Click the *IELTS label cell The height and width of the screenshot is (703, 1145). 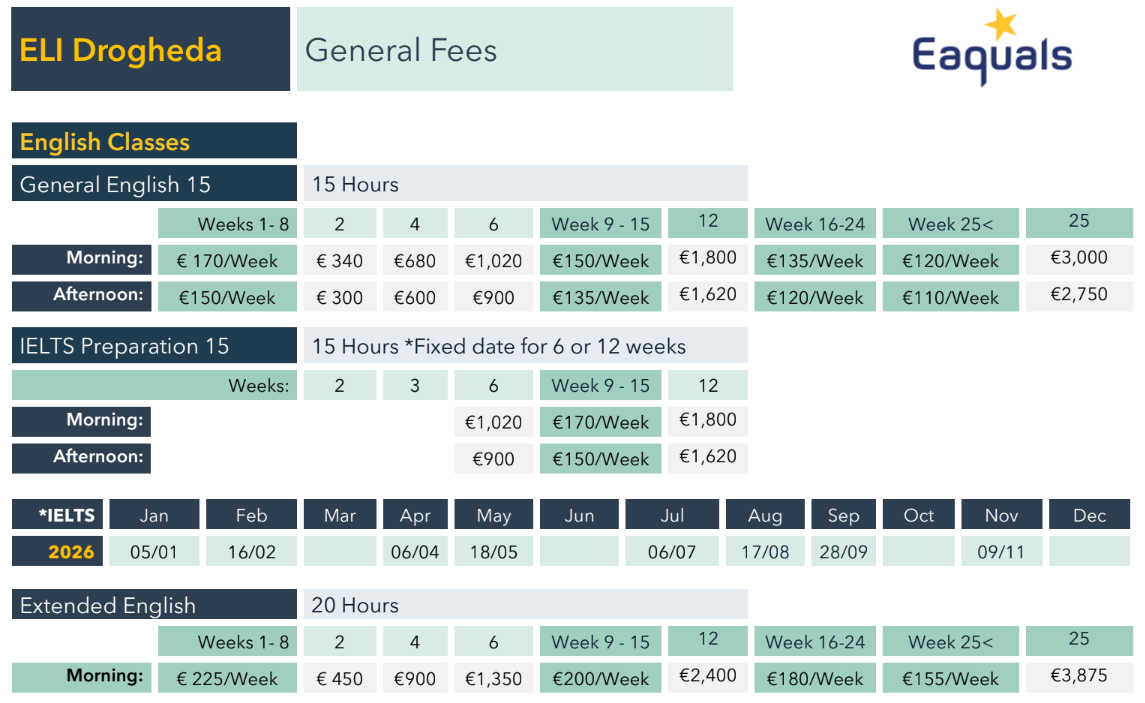(x=67, y=515)
